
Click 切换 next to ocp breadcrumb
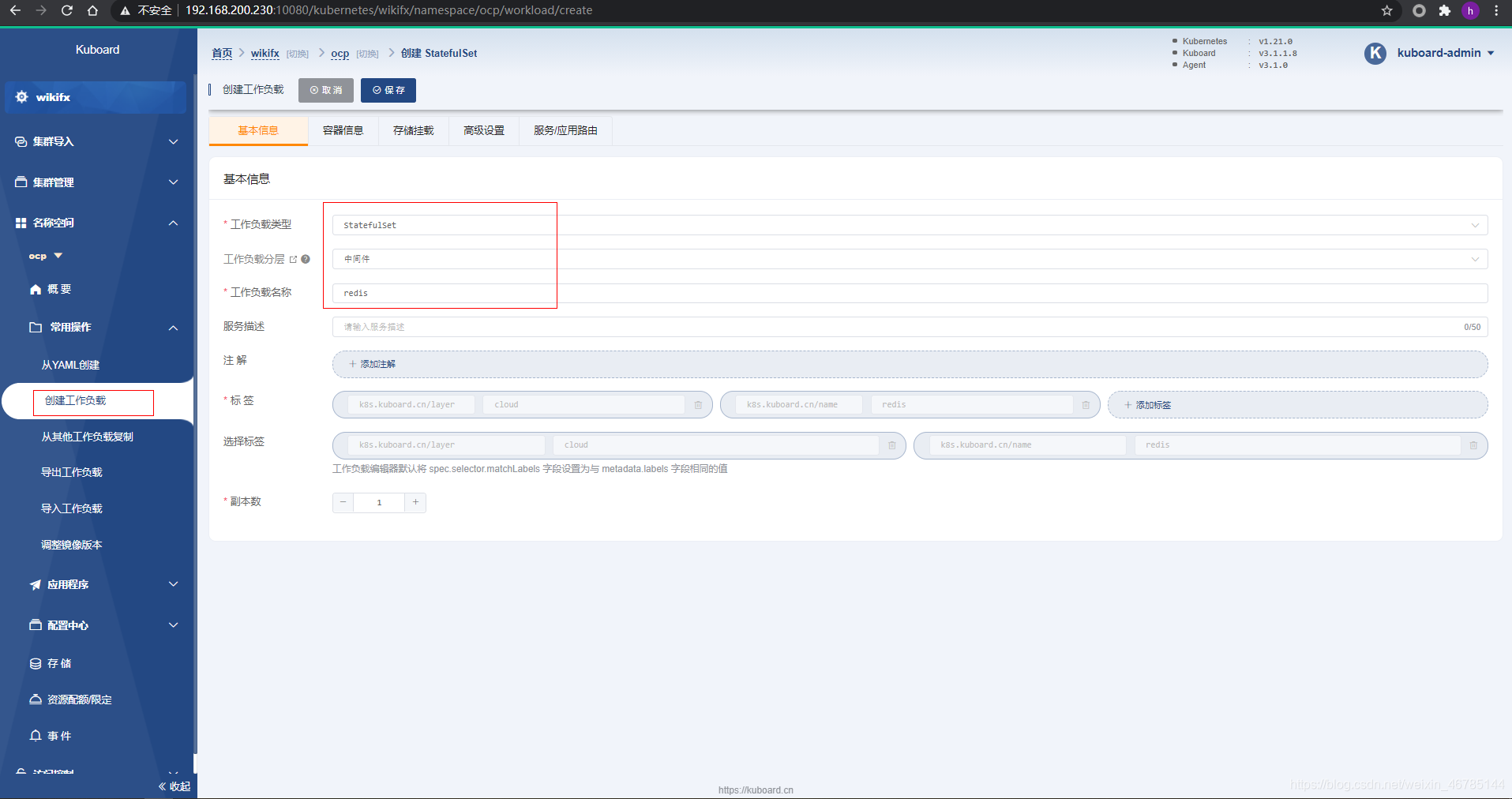point(367,54)
